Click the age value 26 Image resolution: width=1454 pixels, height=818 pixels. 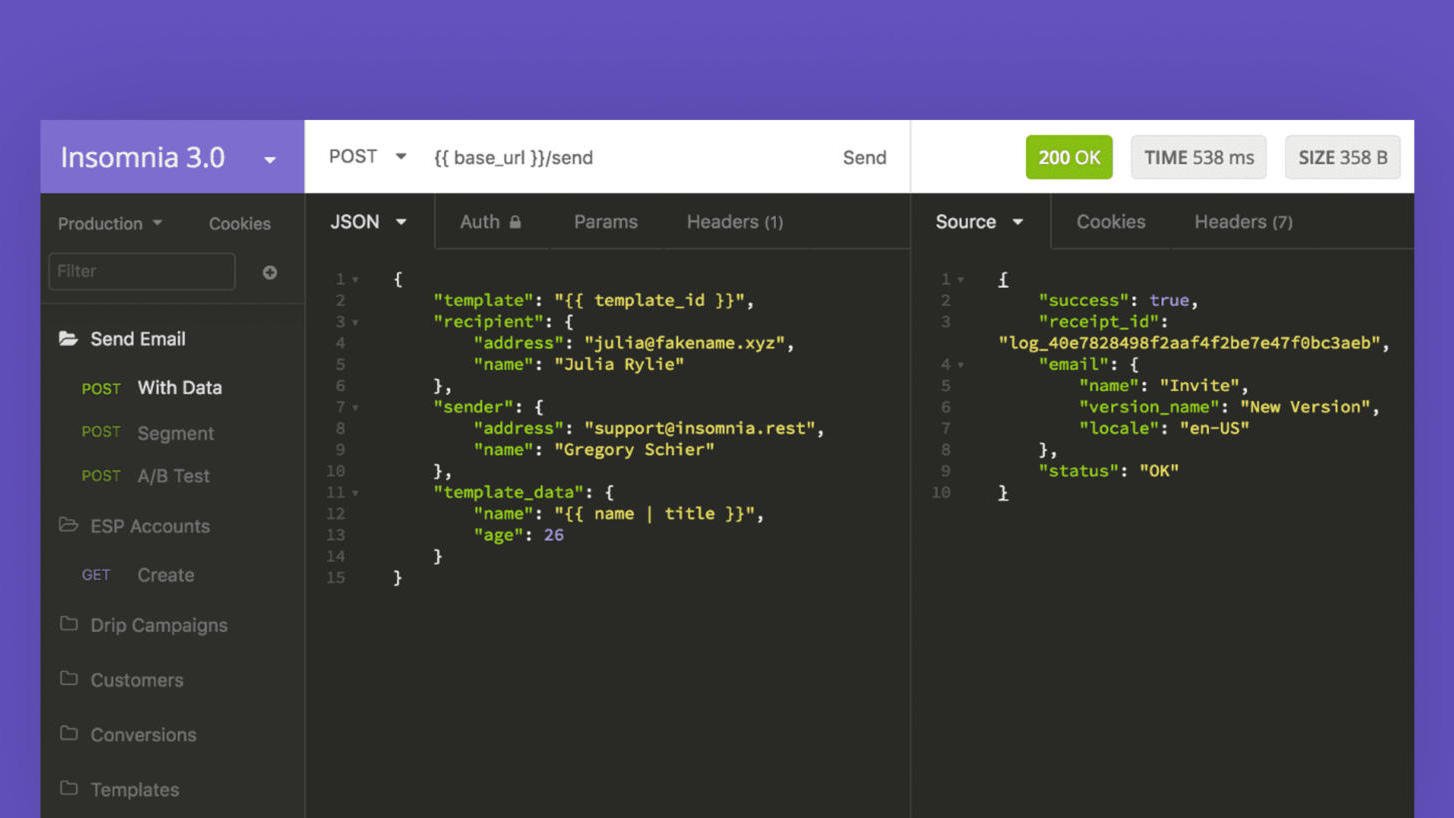[x=554, y=535]
